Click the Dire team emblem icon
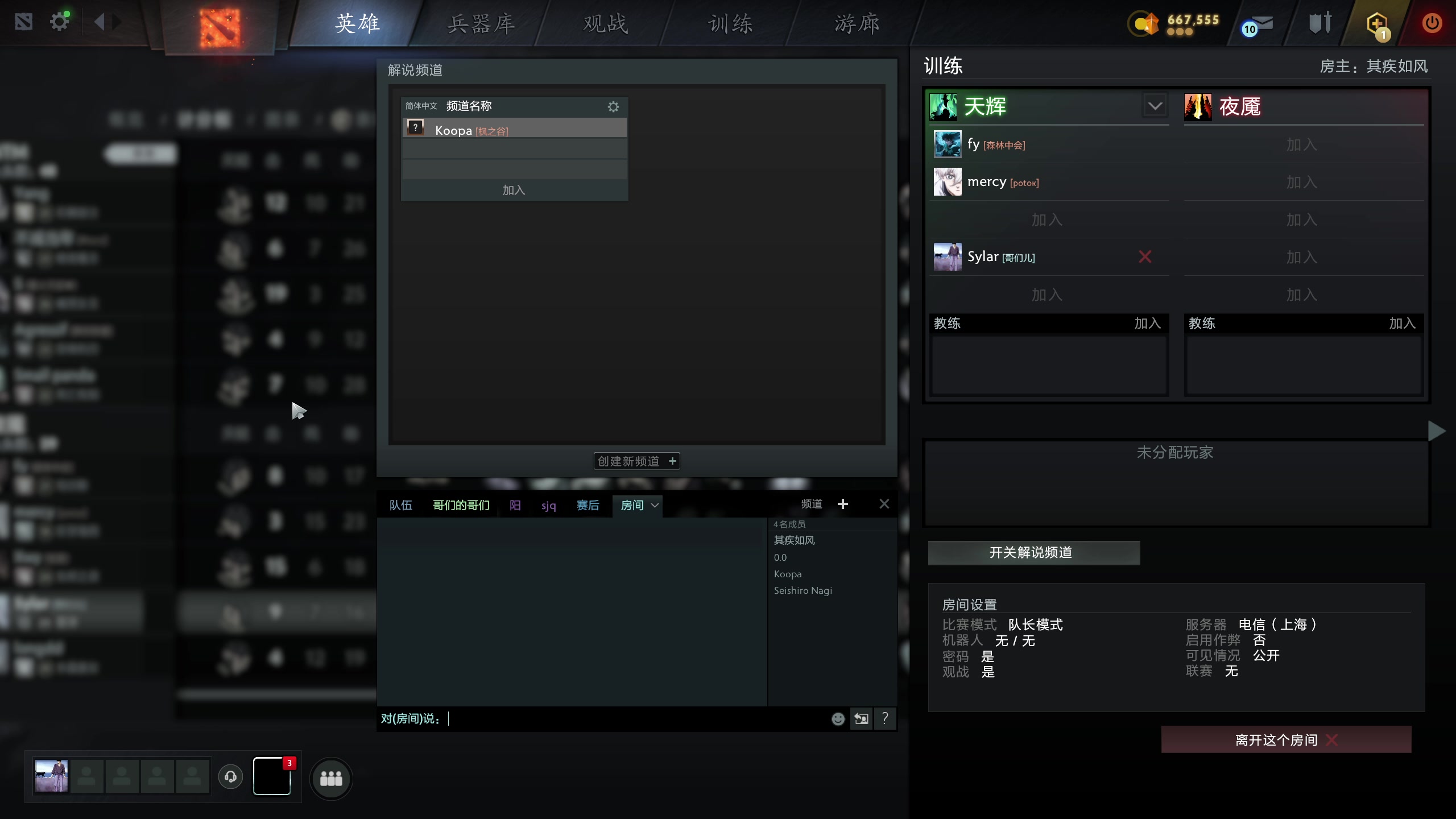Viewport: 1456px width, 819px height. (x=1198, y=106)
